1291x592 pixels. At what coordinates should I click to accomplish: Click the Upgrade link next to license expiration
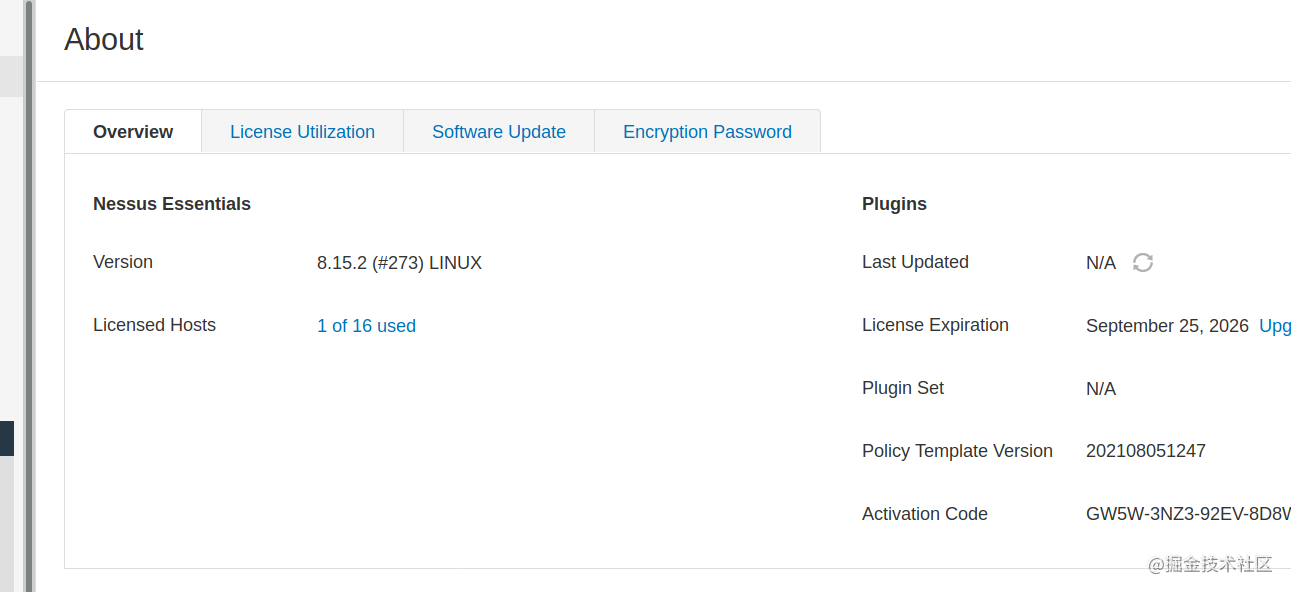1275,326
